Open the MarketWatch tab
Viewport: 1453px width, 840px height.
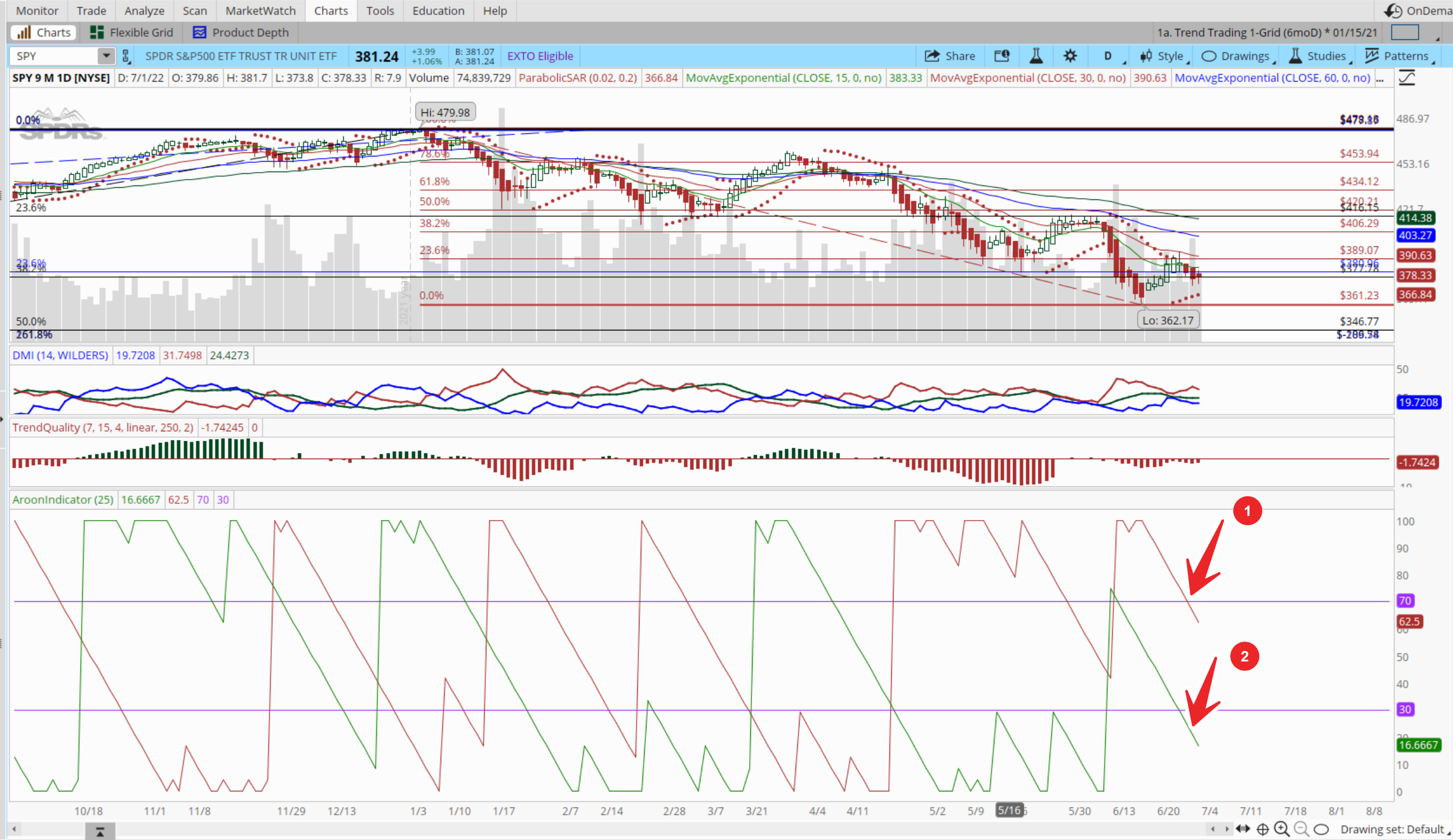pos(260,10)
